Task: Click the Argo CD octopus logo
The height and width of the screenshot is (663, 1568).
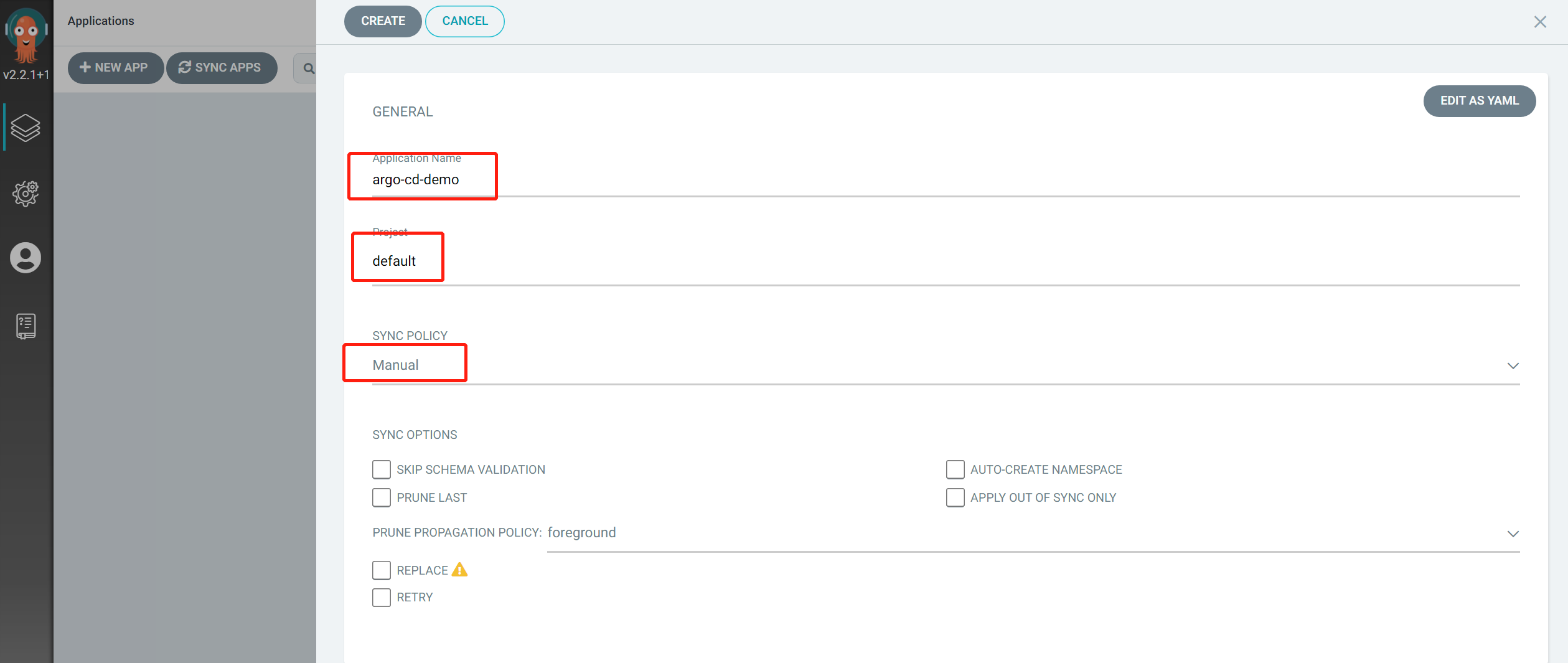Action: click(x=26, y=35)
